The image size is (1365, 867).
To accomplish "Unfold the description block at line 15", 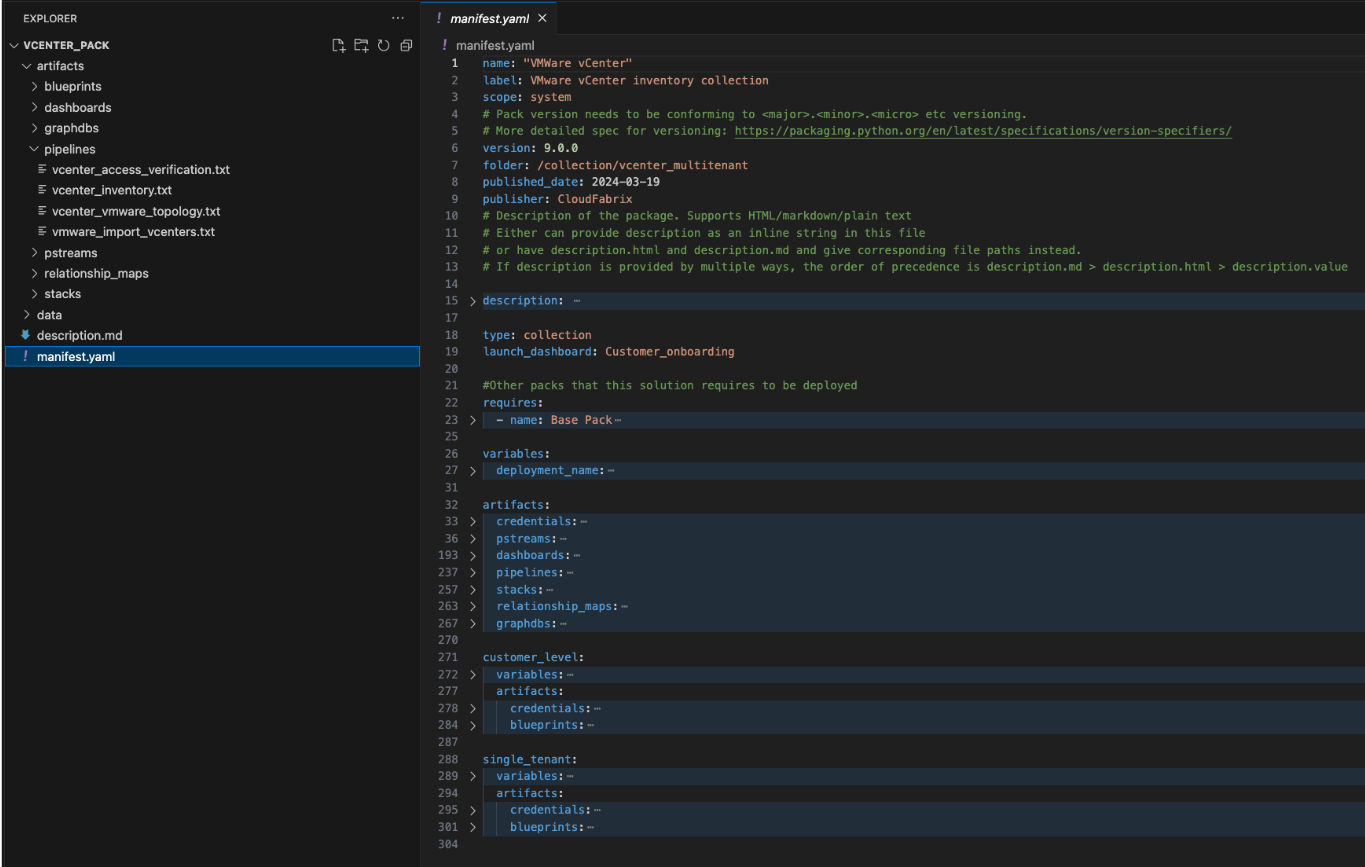I will [x=473, y=301].
